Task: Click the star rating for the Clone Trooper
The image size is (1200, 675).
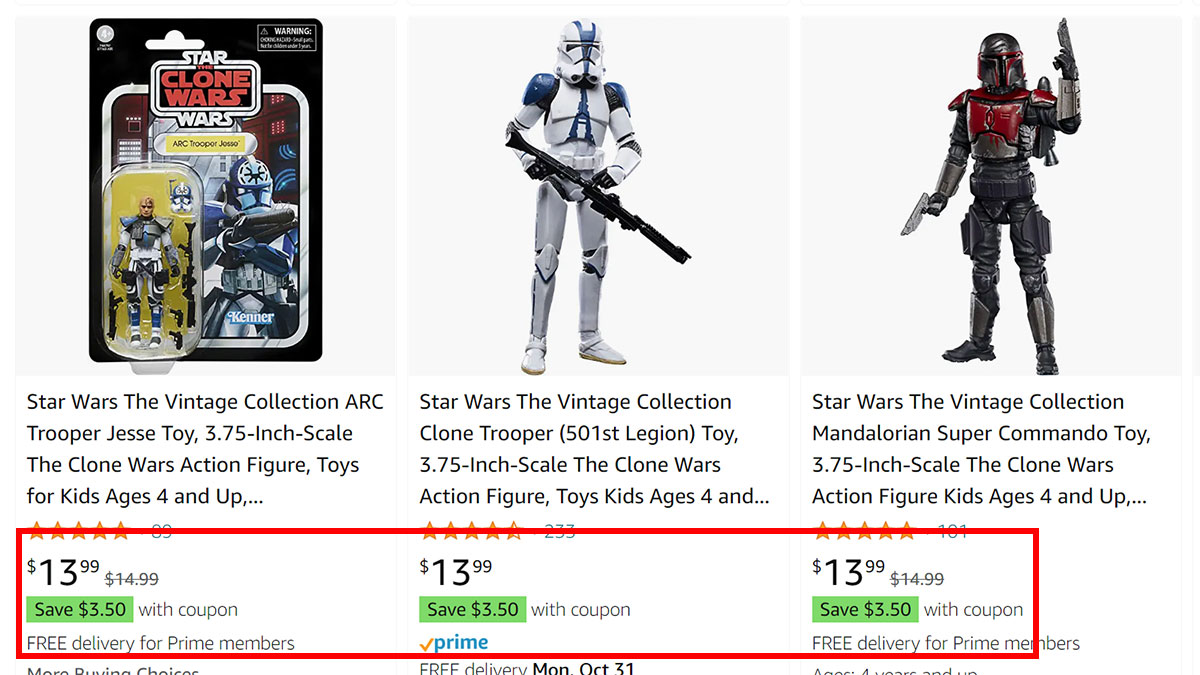Action: [471, 531]
